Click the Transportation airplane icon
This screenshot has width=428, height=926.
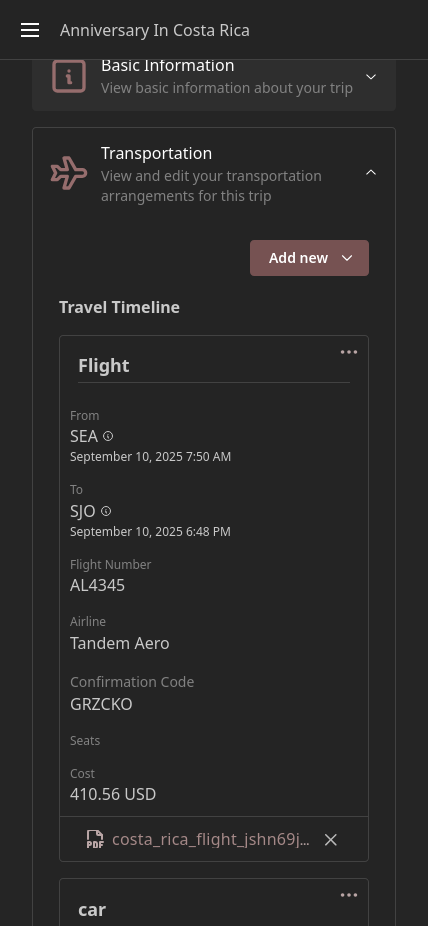[69, 173]
